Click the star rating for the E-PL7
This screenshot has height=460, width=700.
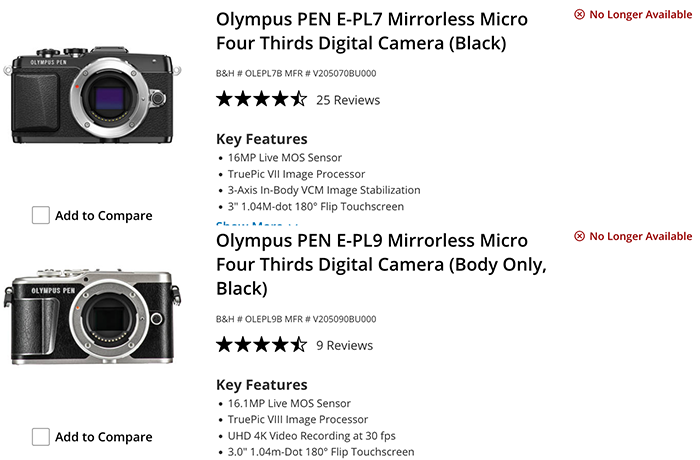pos(261,99)
